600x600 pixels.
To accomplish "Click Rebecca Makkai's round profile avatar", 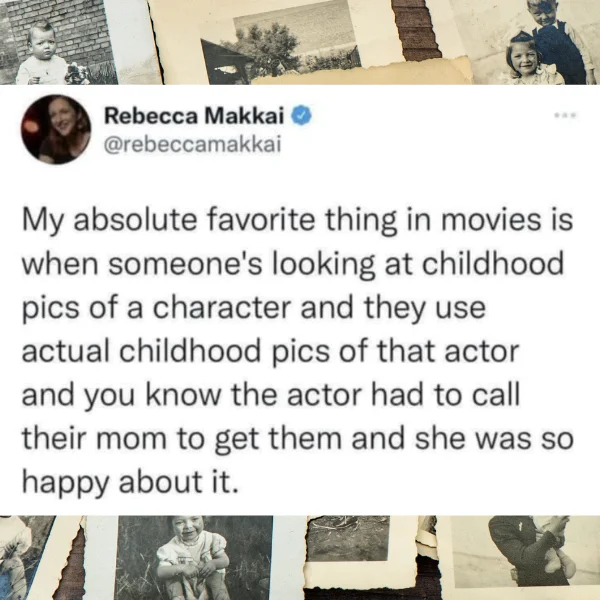I will [x=56, y=129].
